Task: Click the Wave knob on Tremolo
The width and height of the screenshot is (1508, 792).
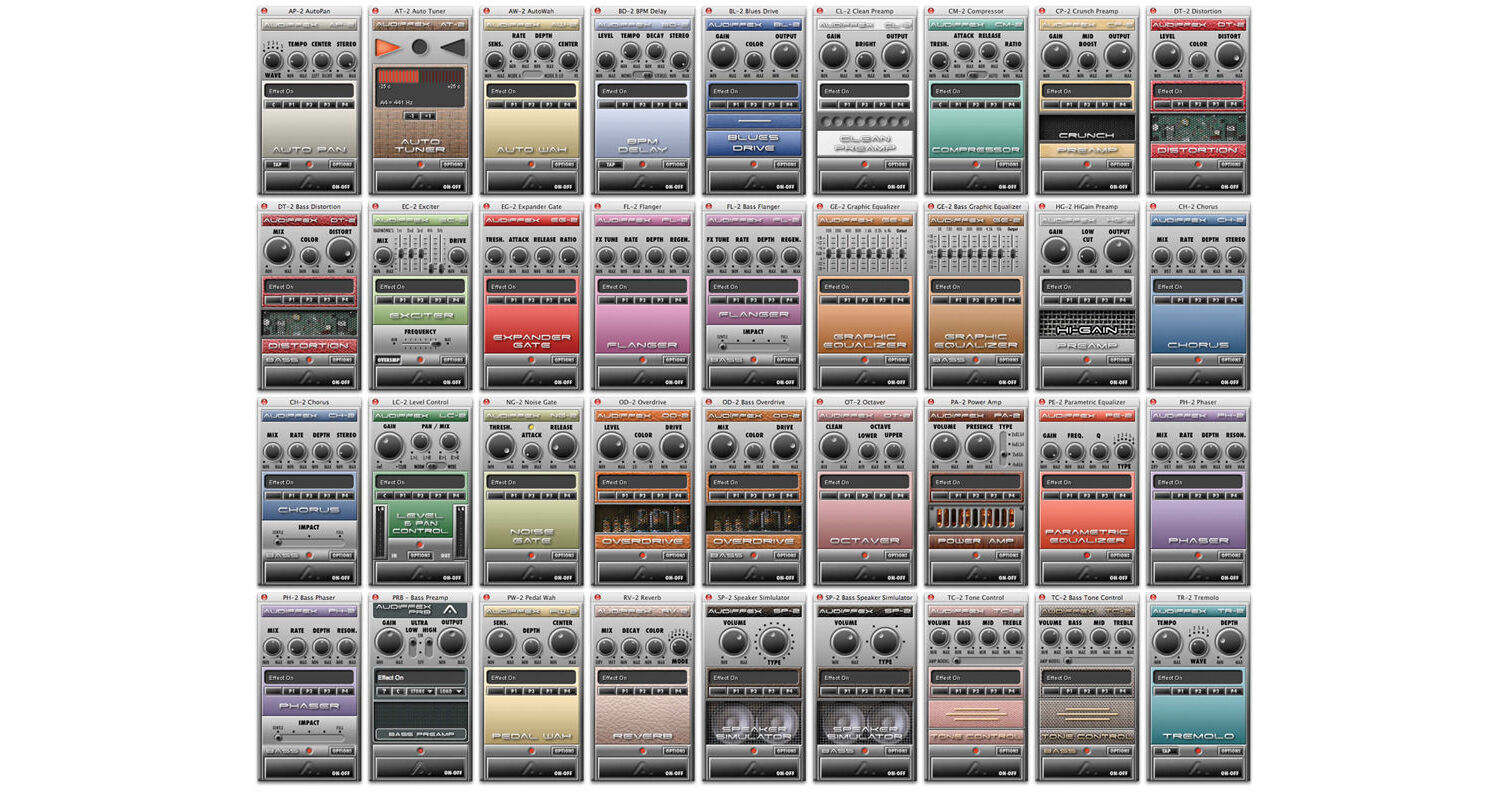Action: (x=1198, y=646)
